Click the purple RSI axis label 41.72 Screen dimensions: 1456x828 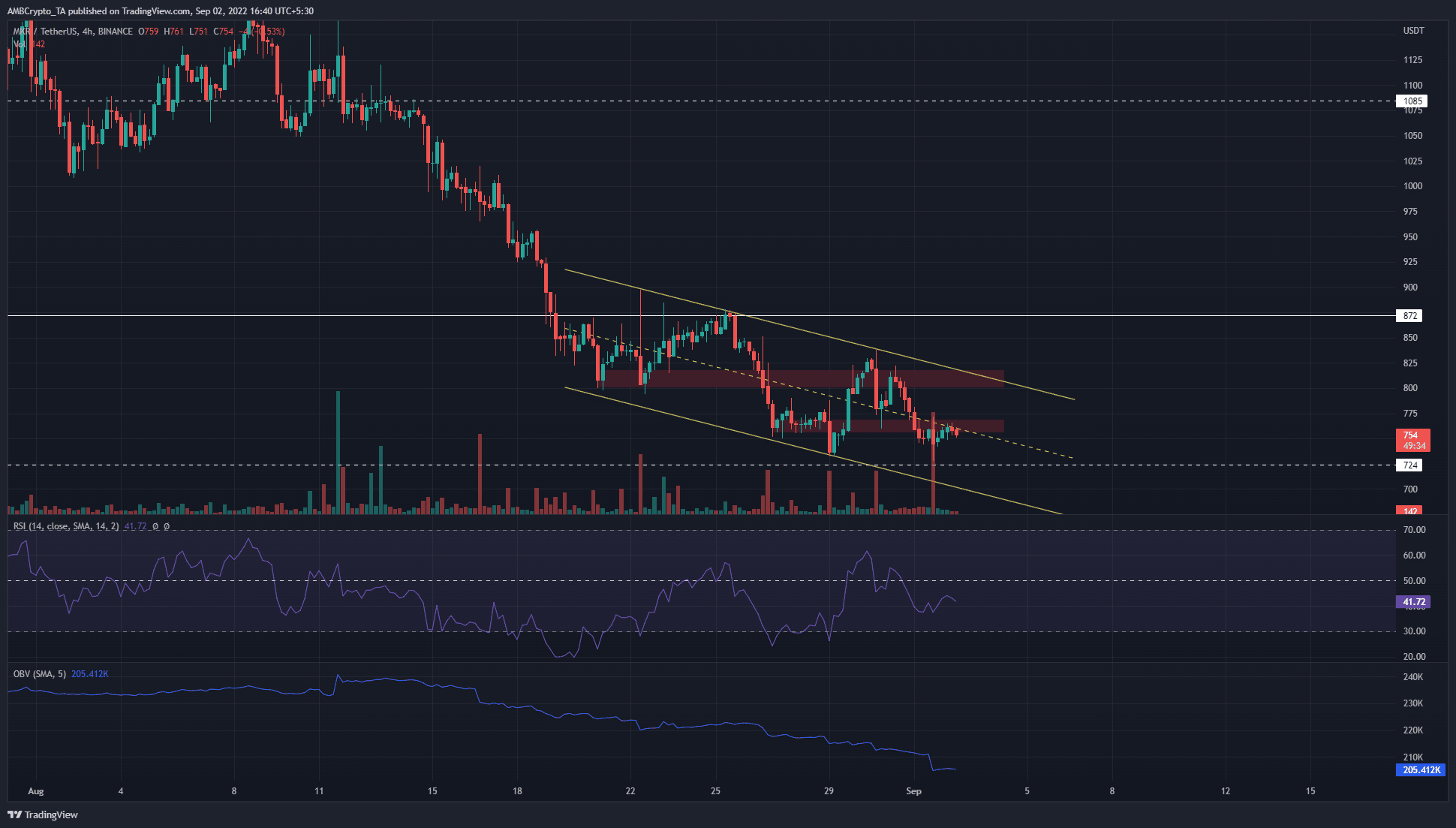tap(1413, 602)
